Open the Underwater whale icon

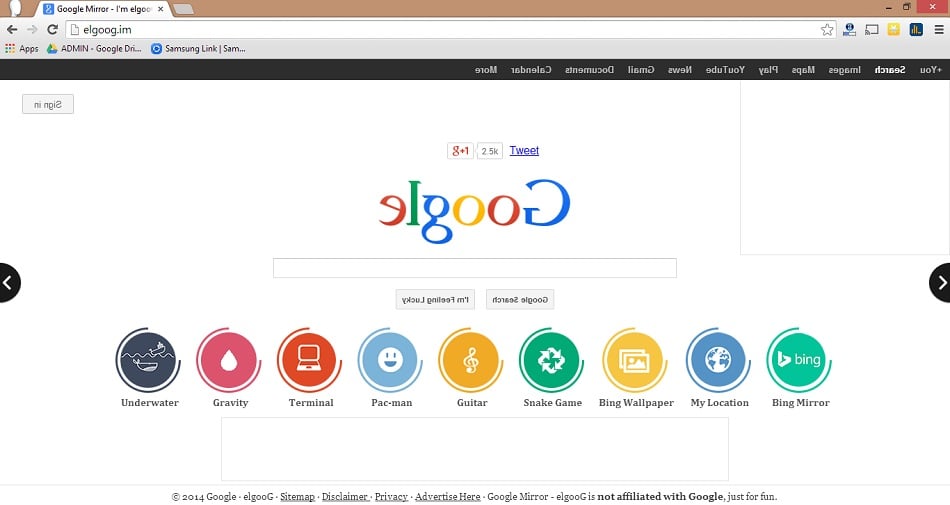click(148, 360)
